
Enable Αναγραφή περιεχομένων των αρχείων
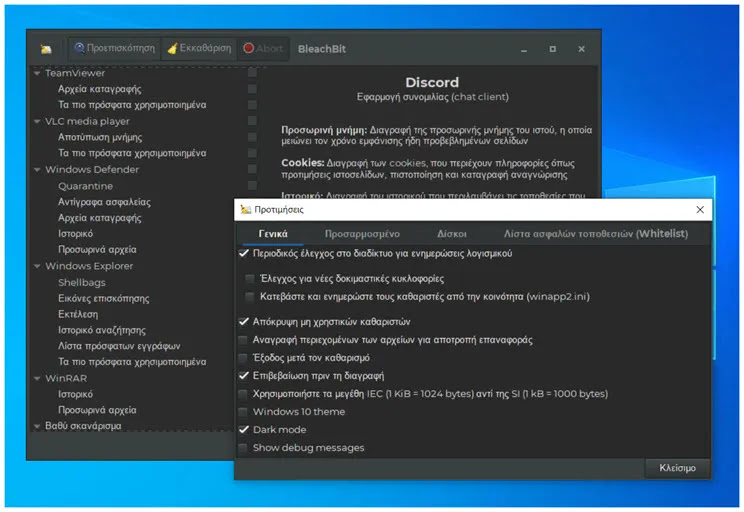click(x=243, y=340)
